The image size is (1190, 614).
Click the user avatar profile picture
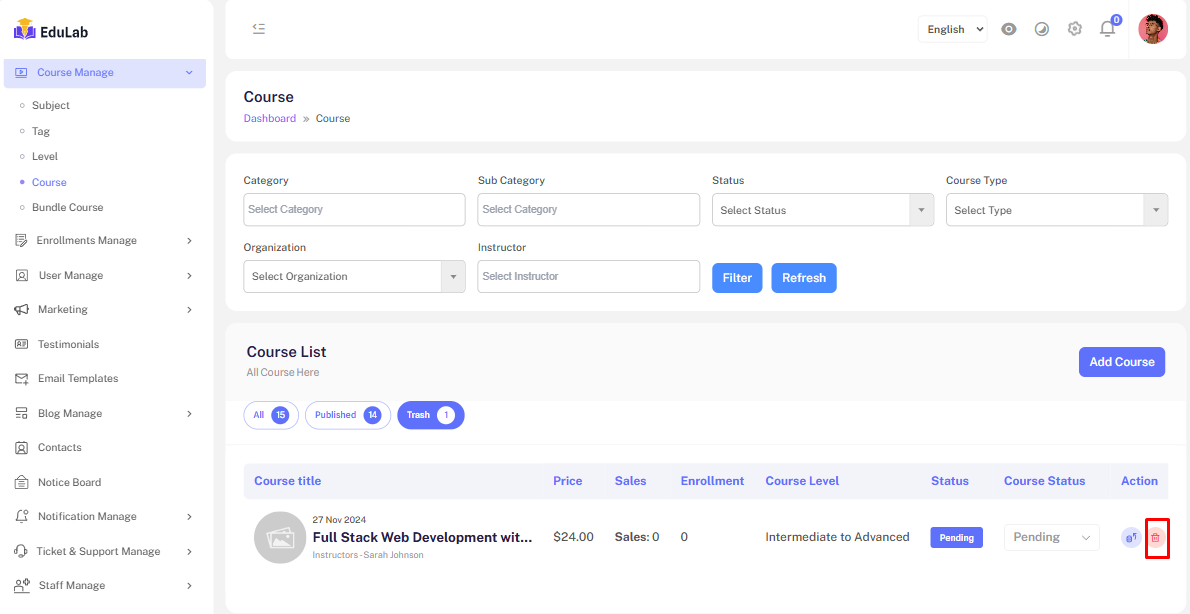click(x=1153, y=29)
